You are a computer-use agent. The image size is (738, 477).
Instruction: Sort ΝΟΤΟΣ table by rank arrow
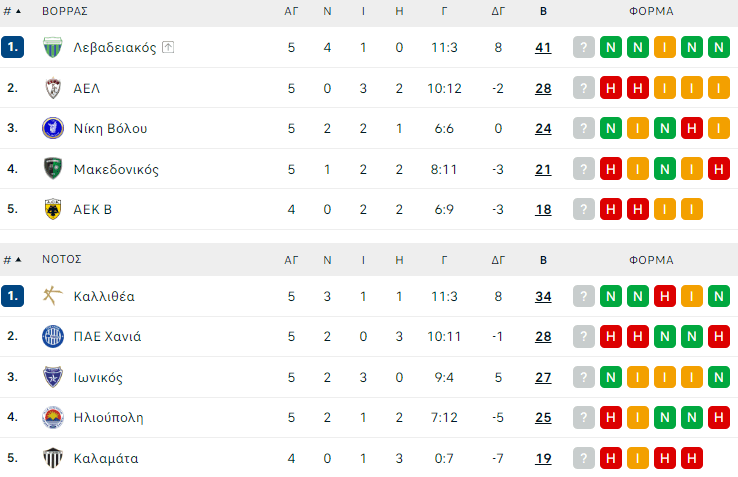pos(18,260)
